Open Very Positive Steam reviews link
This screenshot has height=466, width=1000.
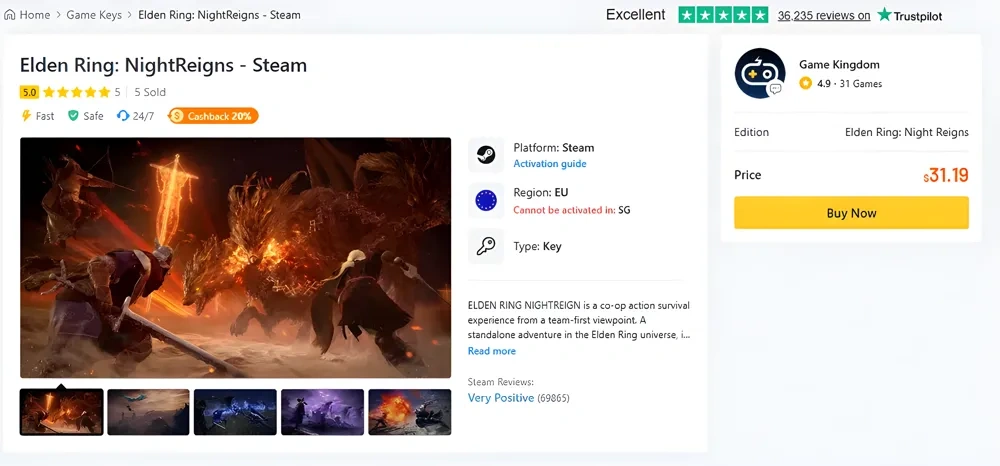(x=500, y=398)
